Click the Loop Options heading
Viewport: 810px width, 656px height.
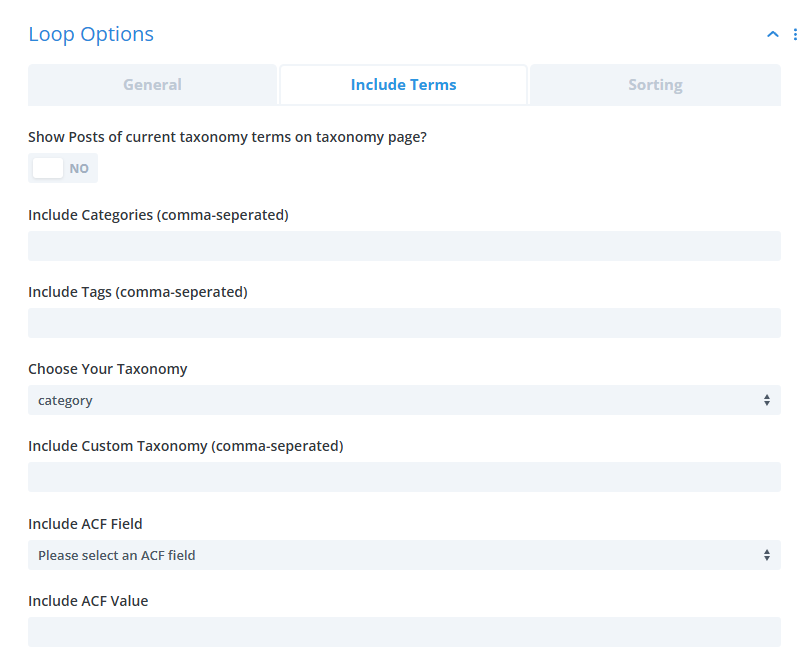coord(91,33)
